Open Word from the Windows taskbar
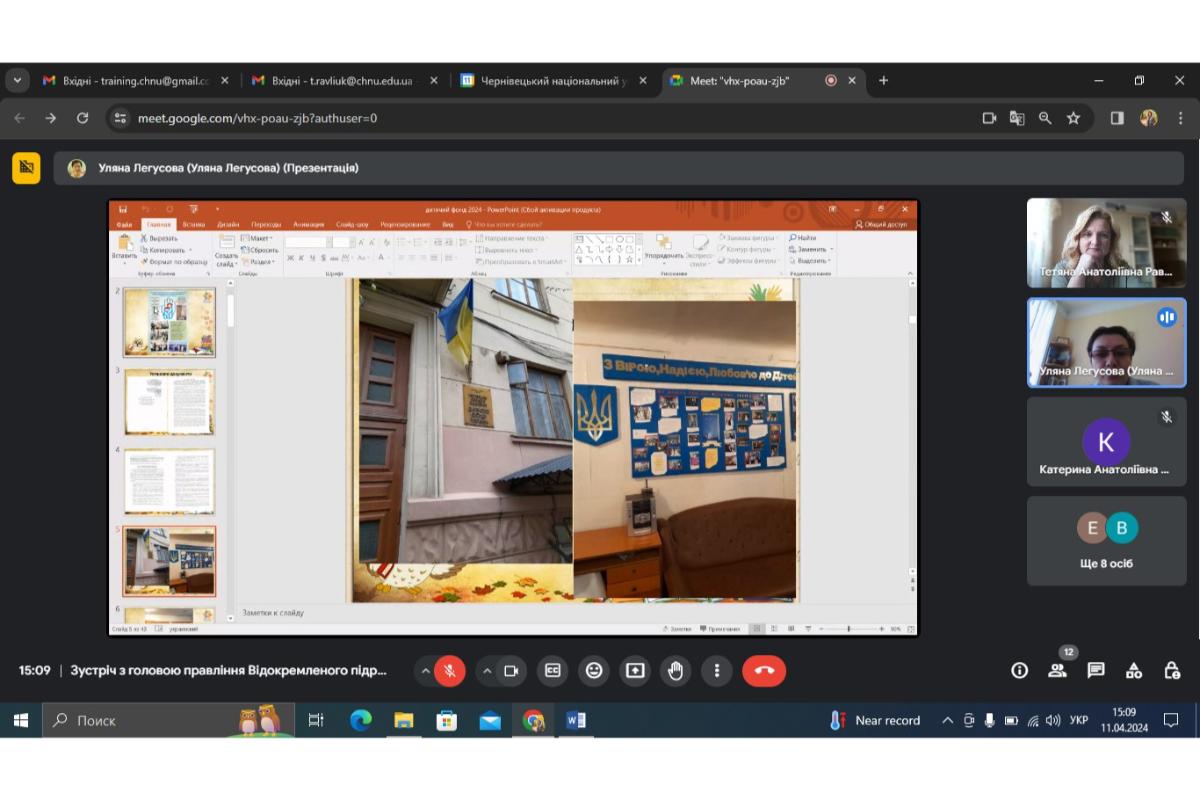1200x800 pixels. 576,720
